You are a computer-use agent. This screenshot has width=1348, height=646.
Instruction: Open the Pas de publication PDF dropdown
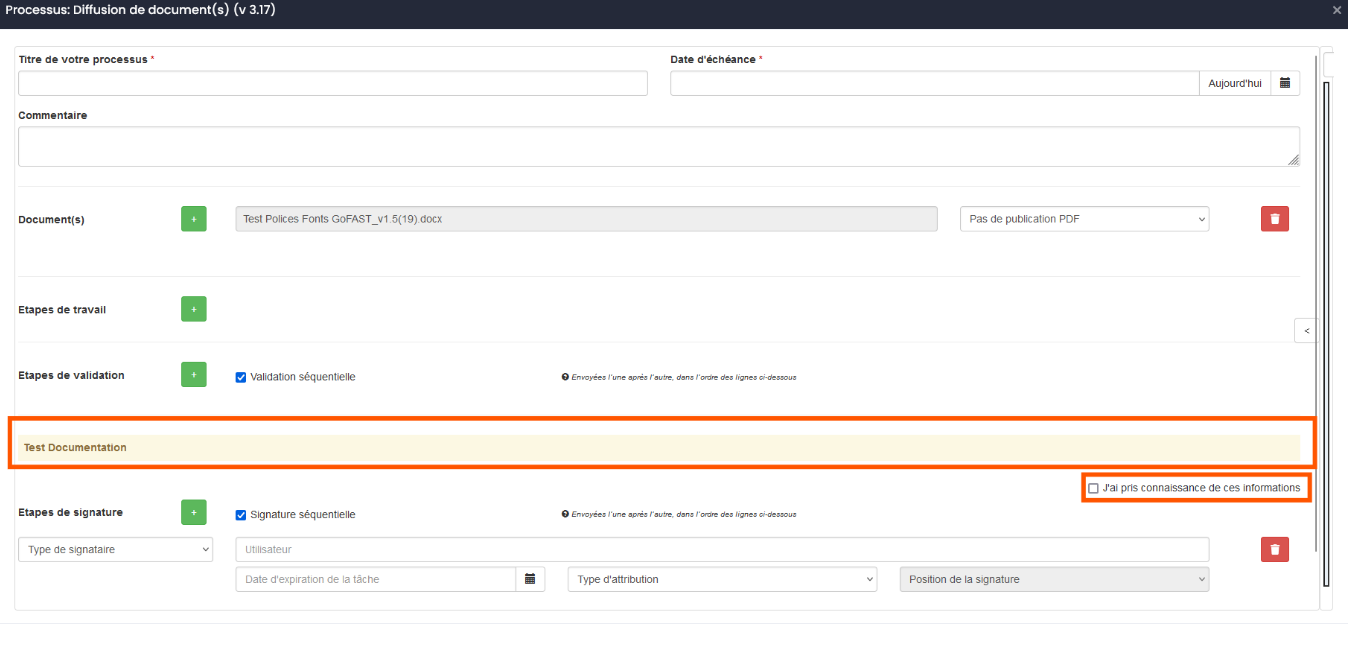(x=1084, y=219)
